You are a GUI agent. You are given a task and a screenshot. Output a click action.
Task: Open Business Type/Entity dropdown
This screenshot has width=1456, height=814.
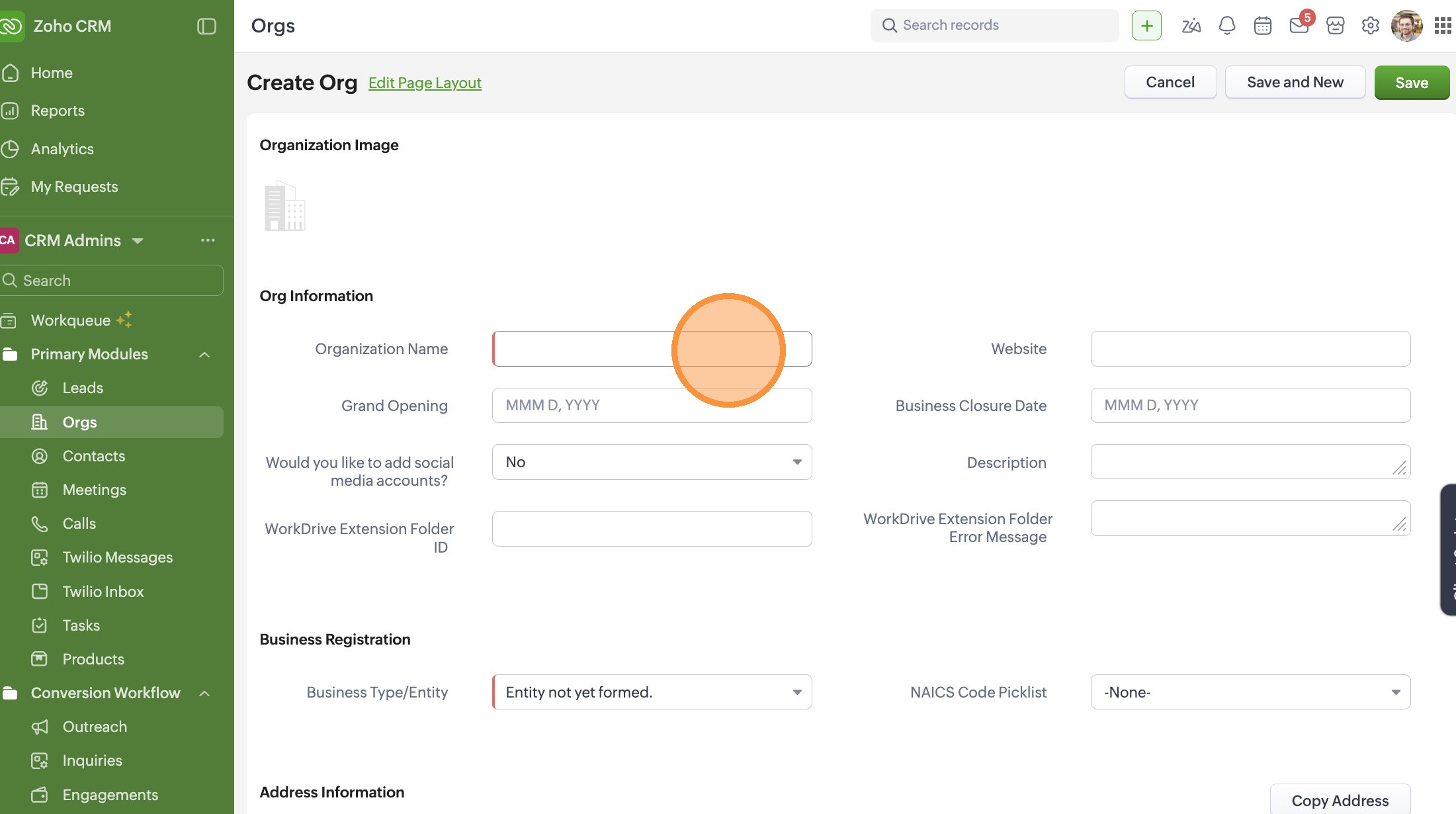coord(652,692)
